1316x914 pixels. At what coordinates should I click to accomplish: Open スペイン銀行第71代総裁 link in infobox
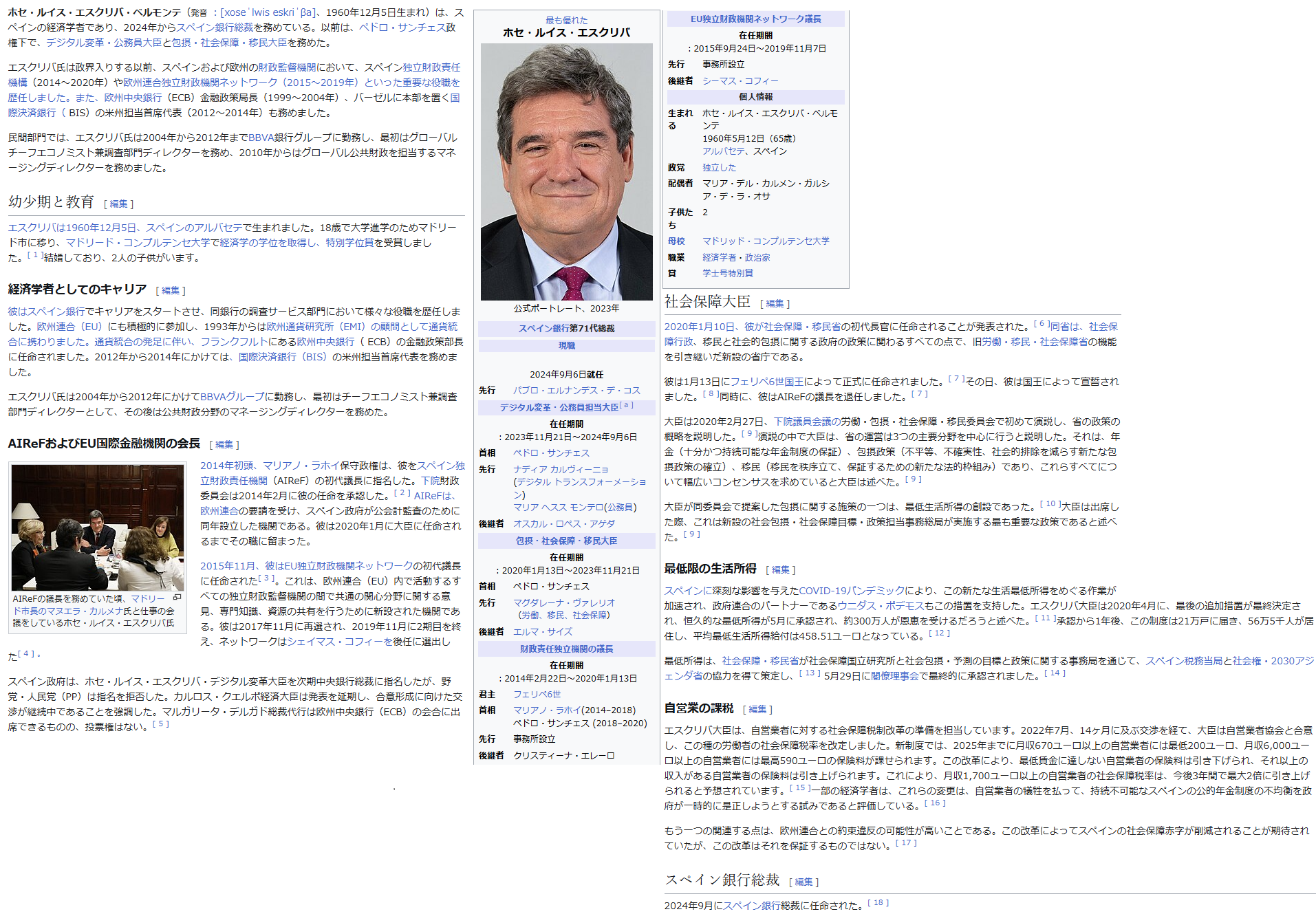[566, 329]
